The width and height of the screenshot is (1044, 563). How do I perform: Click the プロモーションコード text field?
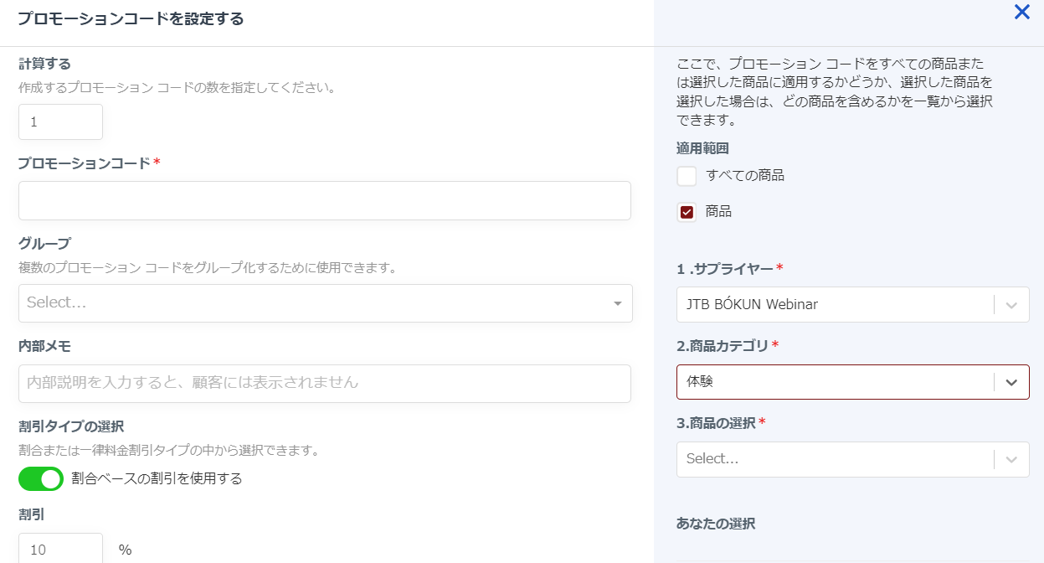pyautogui.click(x=324, y=201)
